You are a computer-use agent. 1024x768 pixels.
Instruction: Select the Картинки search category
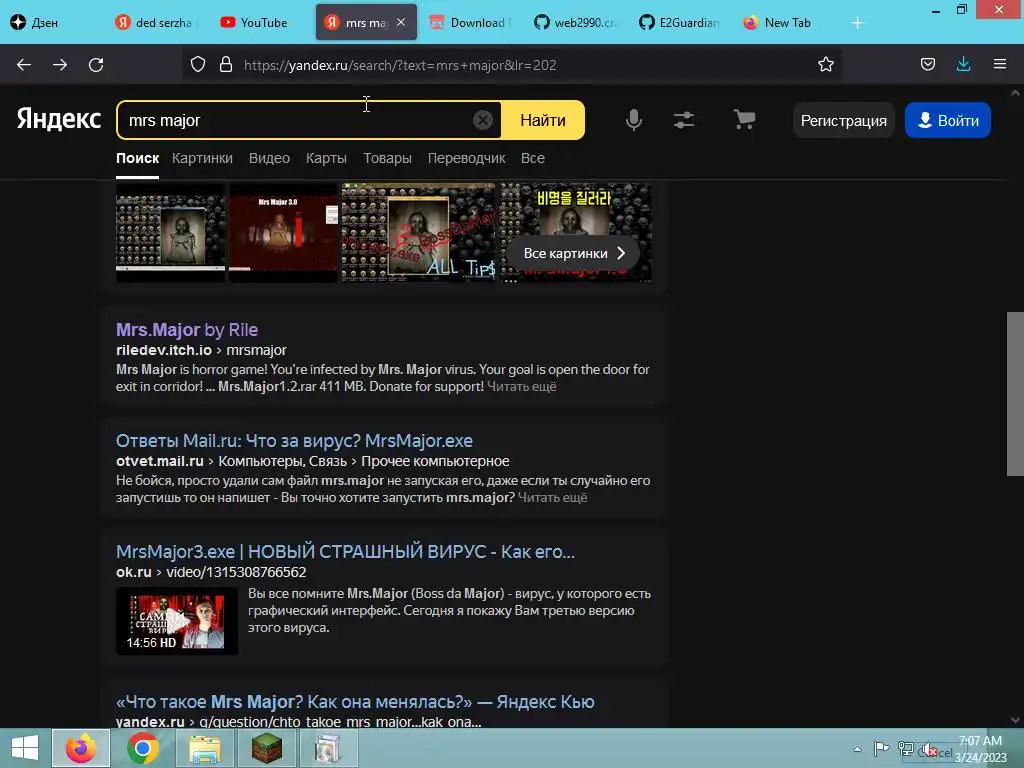pyautogui.click(x=202, y=158)
